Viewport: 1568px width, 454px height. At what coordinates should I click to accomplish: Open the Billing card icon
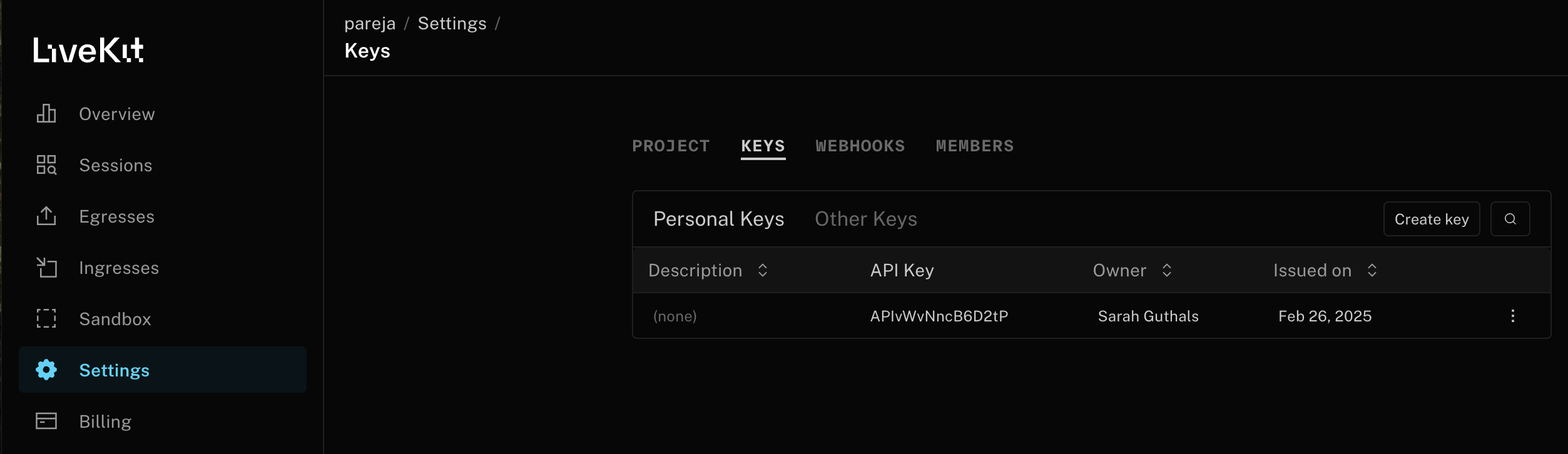tap(46, 421)
